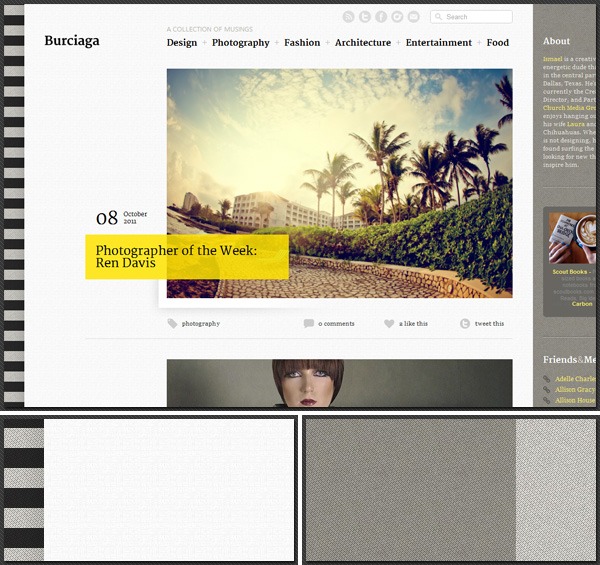This screenshot has height=565, width=600.
Task: Click the 'tweet this' link
Action: 489,324
